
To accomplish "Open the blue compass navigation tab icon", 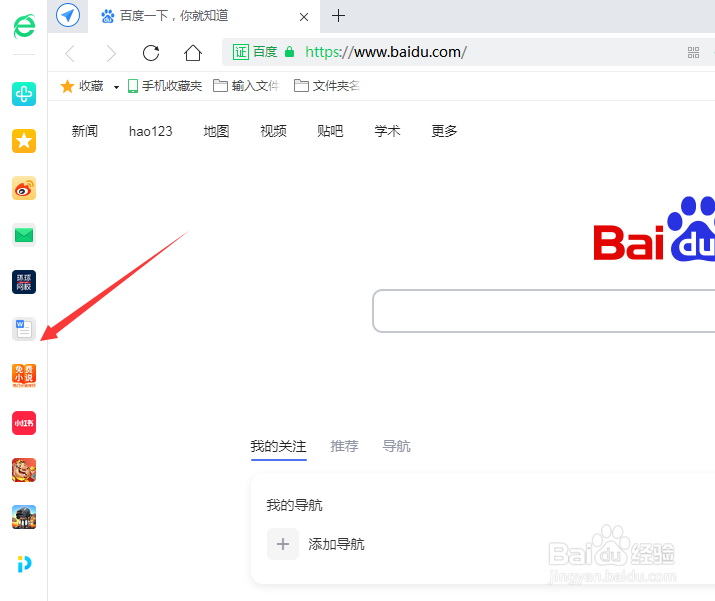I will click(x=68, y=16).
